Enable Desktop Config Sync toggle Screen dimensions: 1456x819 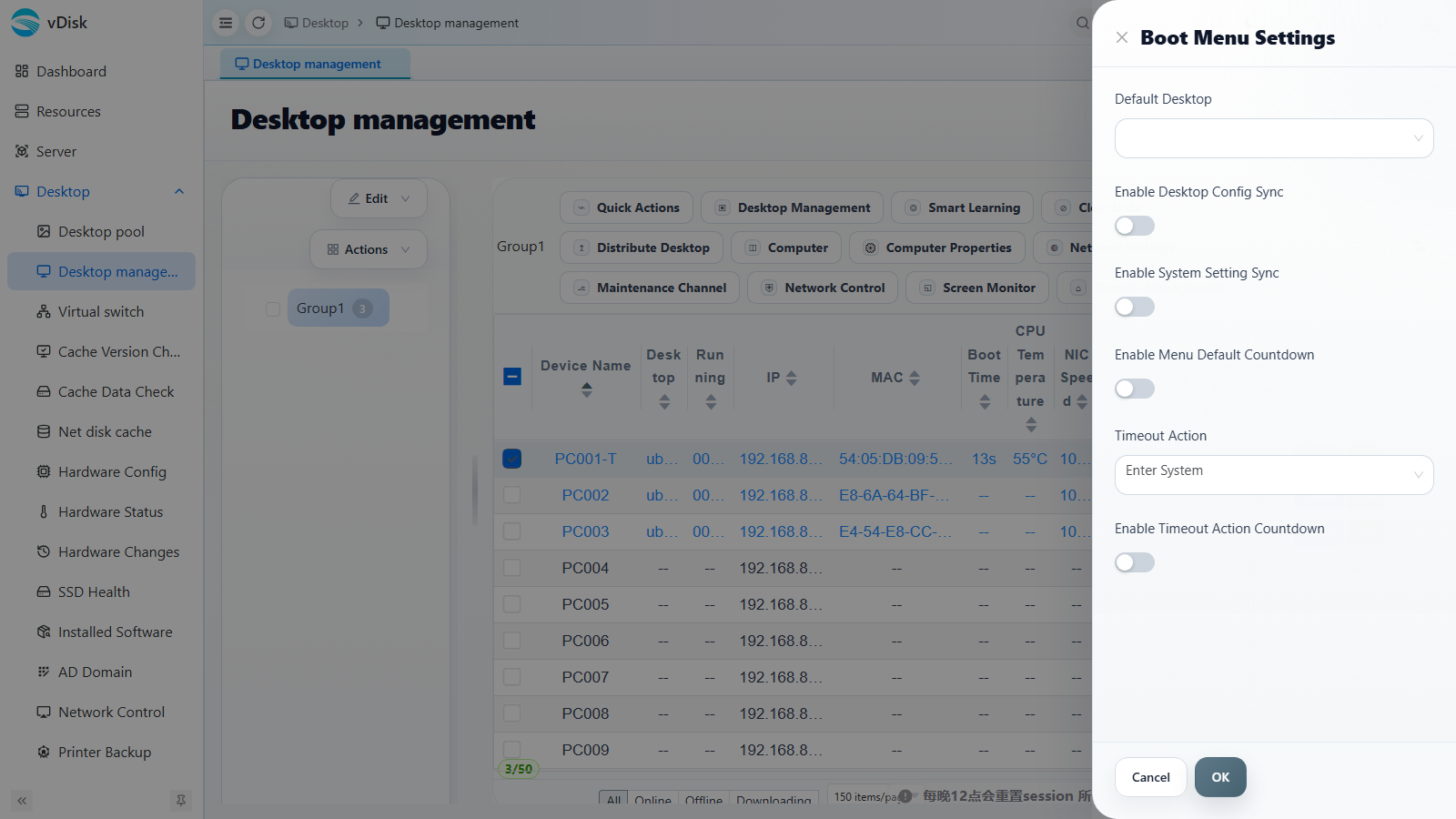tap(1135, 226)
